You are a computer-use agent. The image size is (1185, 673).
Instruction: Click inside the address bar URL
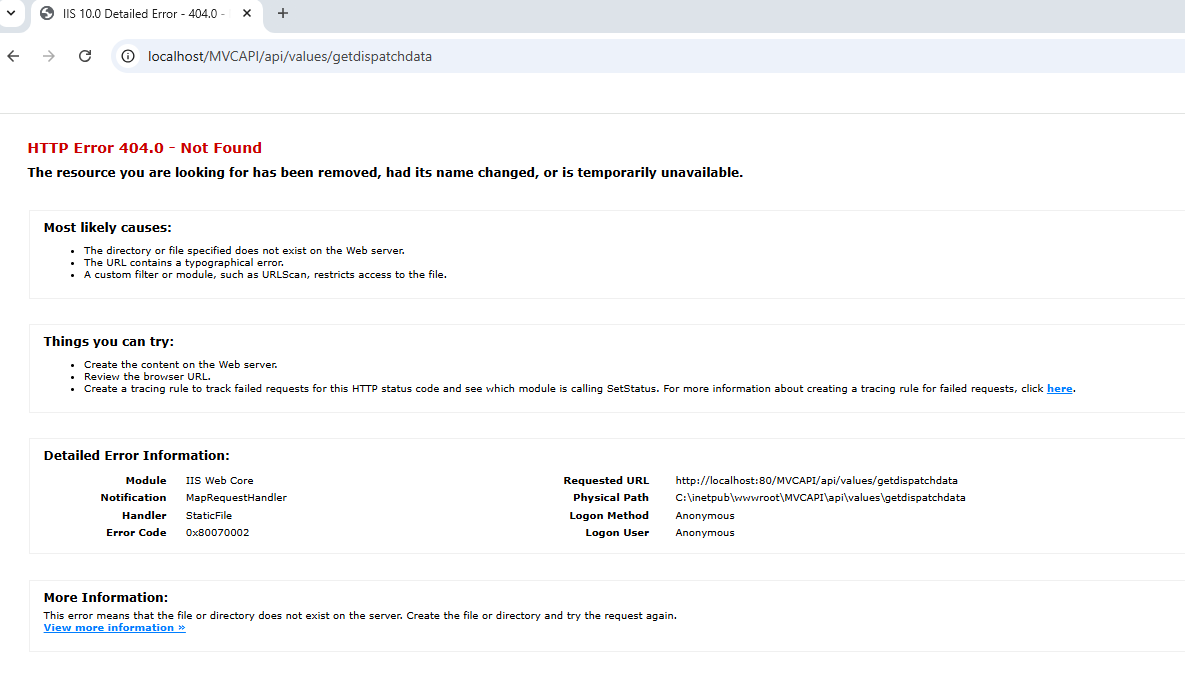click(288, 56)
